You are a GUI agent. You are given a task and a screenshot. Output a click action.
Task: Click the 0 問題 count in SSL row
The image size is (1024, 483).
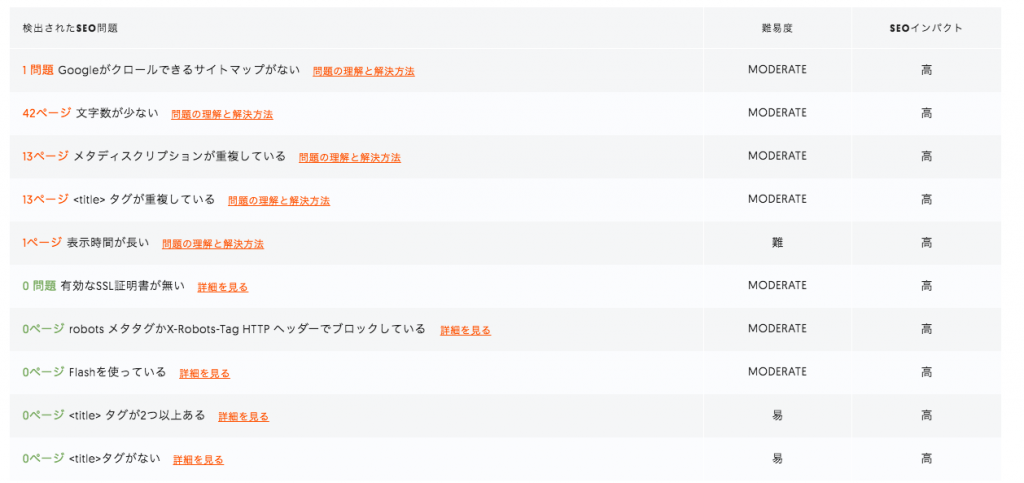[39, 285]
